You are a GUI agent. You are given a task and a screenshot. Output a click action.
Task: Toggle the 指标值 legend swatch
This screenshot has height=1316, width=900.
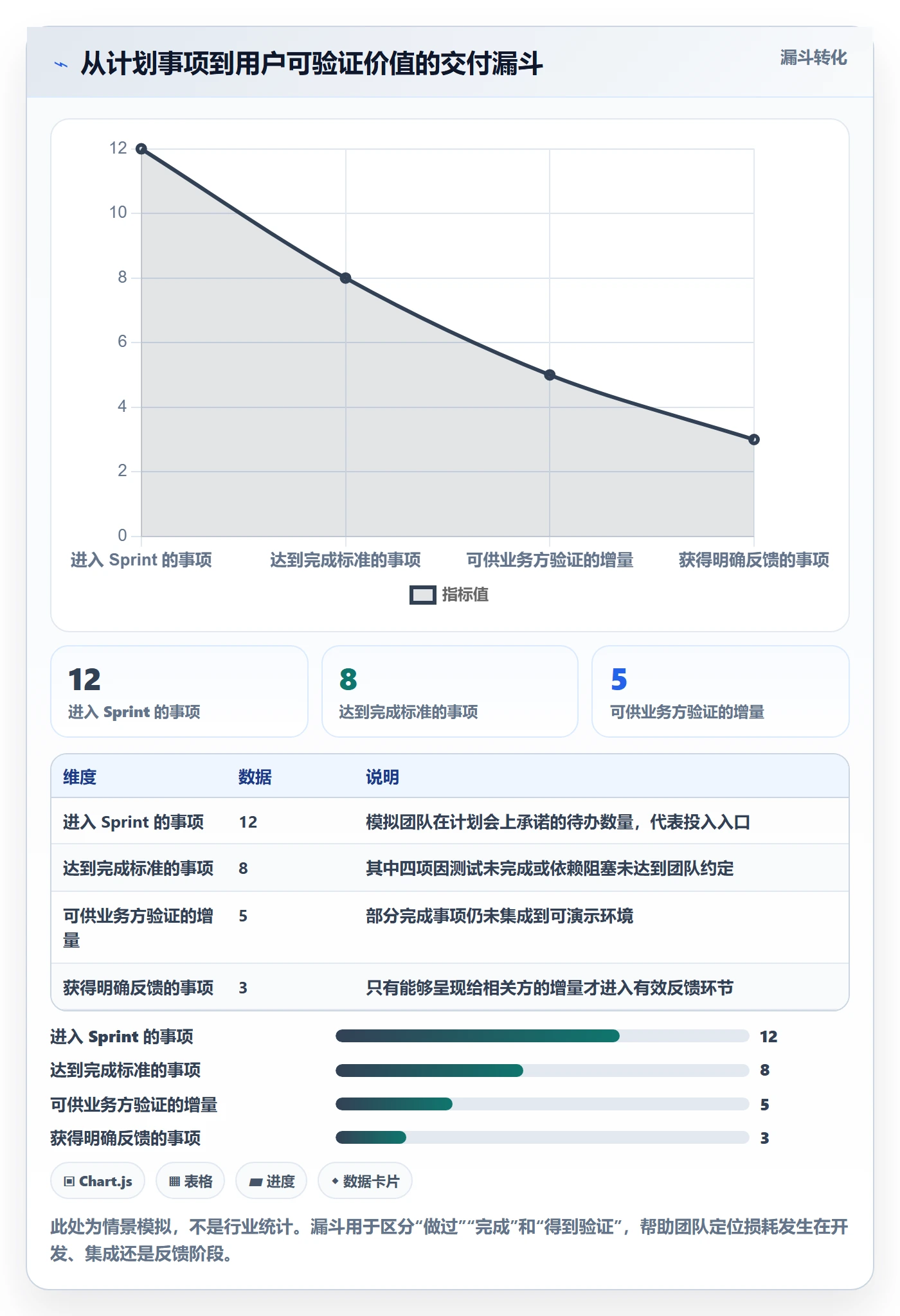[x=422, y=595]
